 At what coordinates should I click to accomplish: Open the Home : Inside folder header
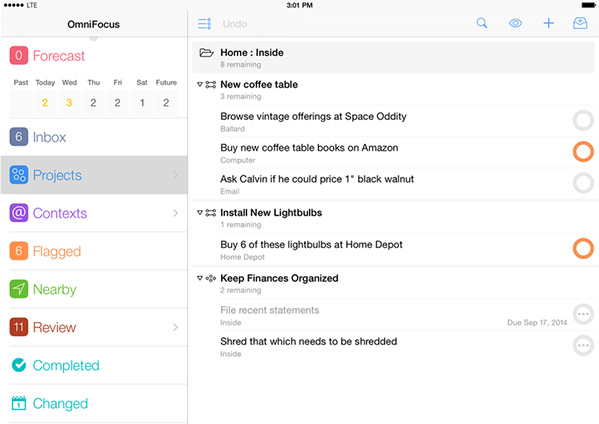393,57
